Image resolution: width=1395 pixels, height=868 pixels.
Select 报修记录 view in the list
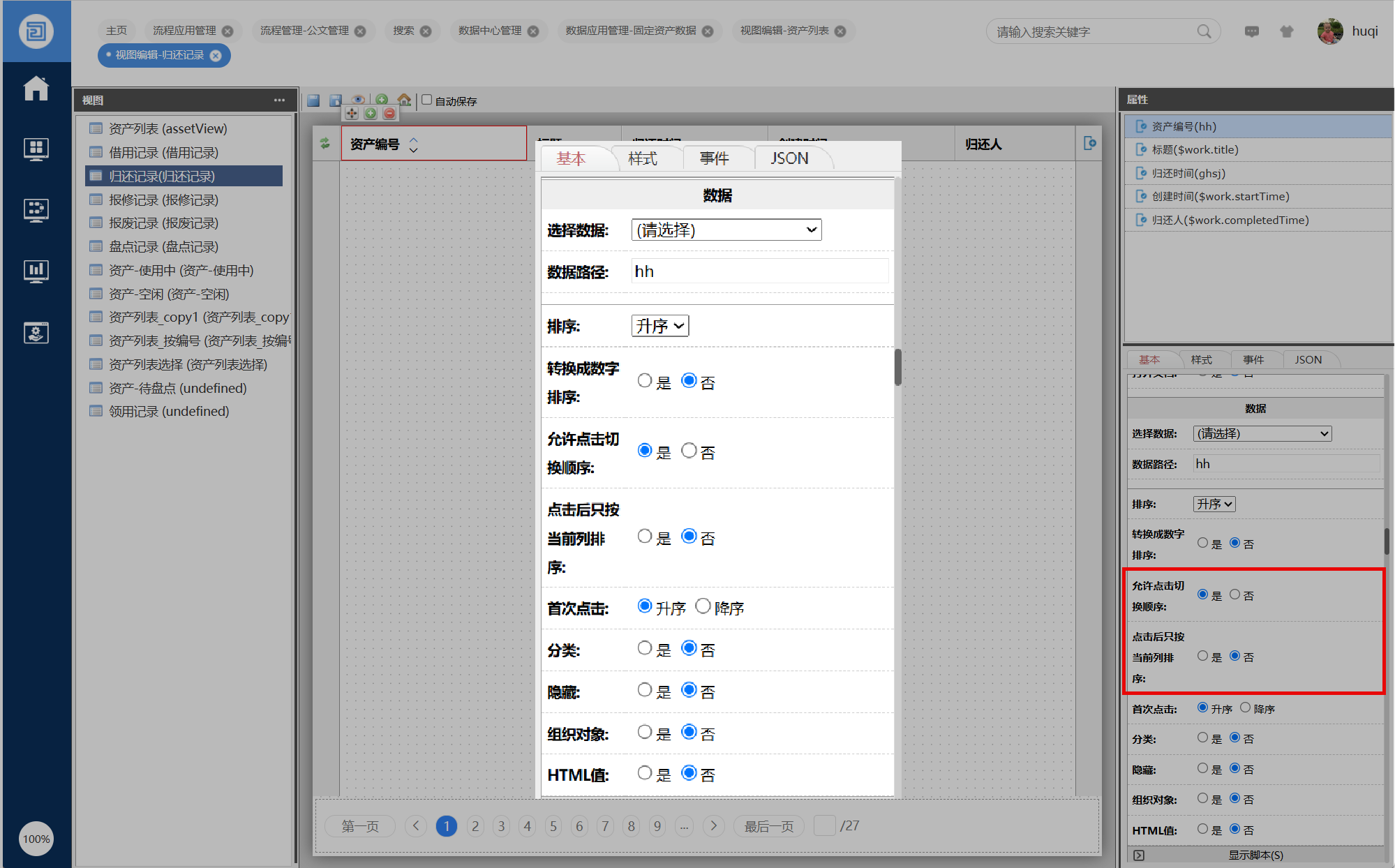[x=163, y=200]
